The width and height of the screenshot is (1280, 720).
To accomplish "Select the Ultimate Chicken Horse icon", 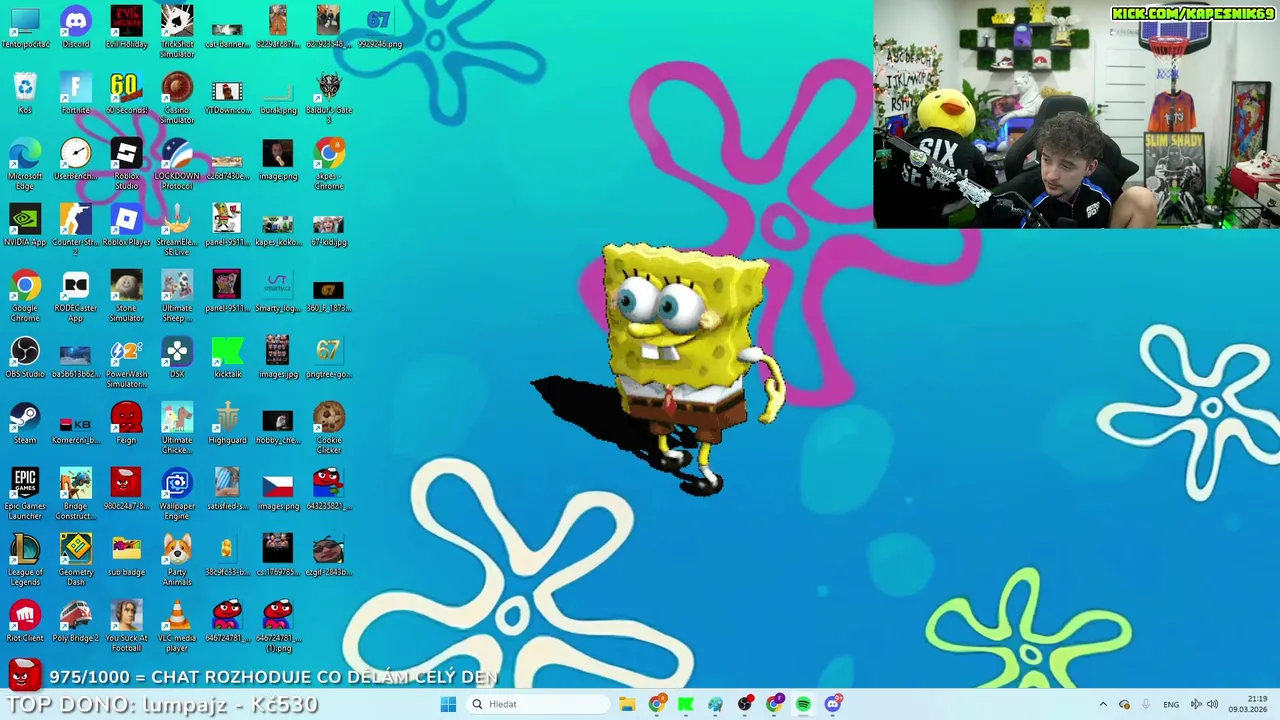I will pos(177,427).
